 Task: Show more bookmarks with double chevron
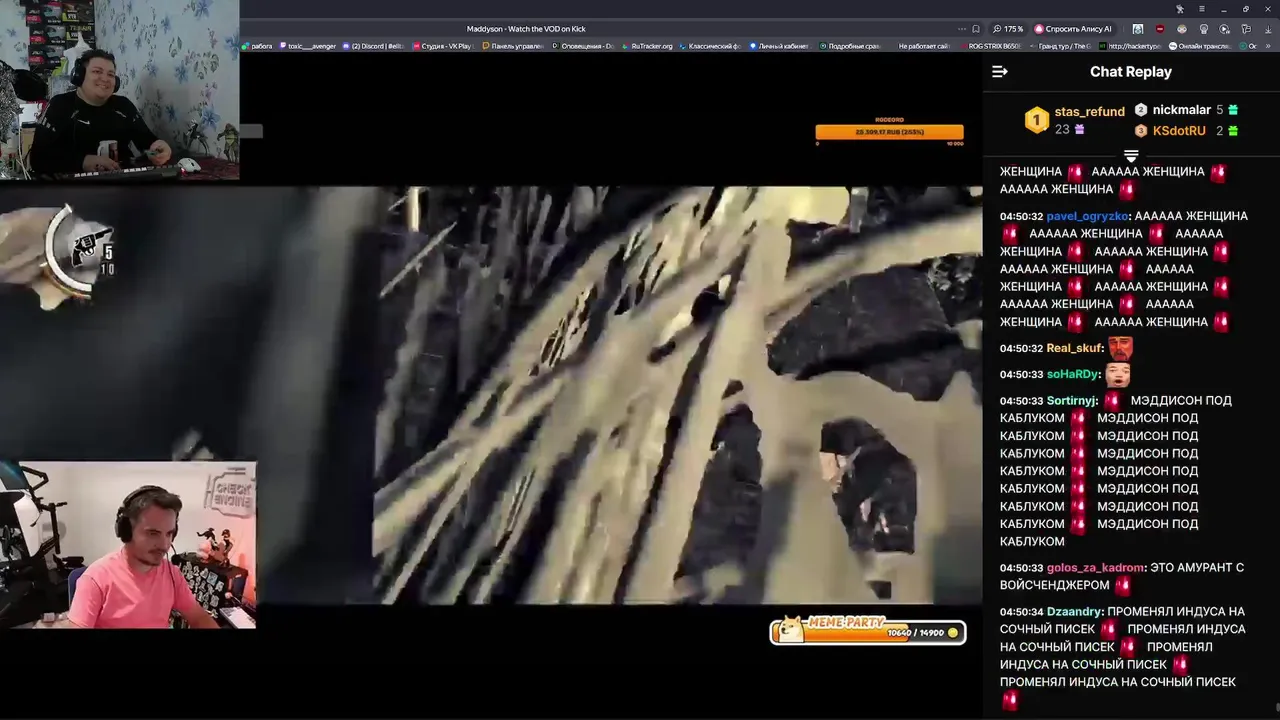click(x=1269, y=46)
